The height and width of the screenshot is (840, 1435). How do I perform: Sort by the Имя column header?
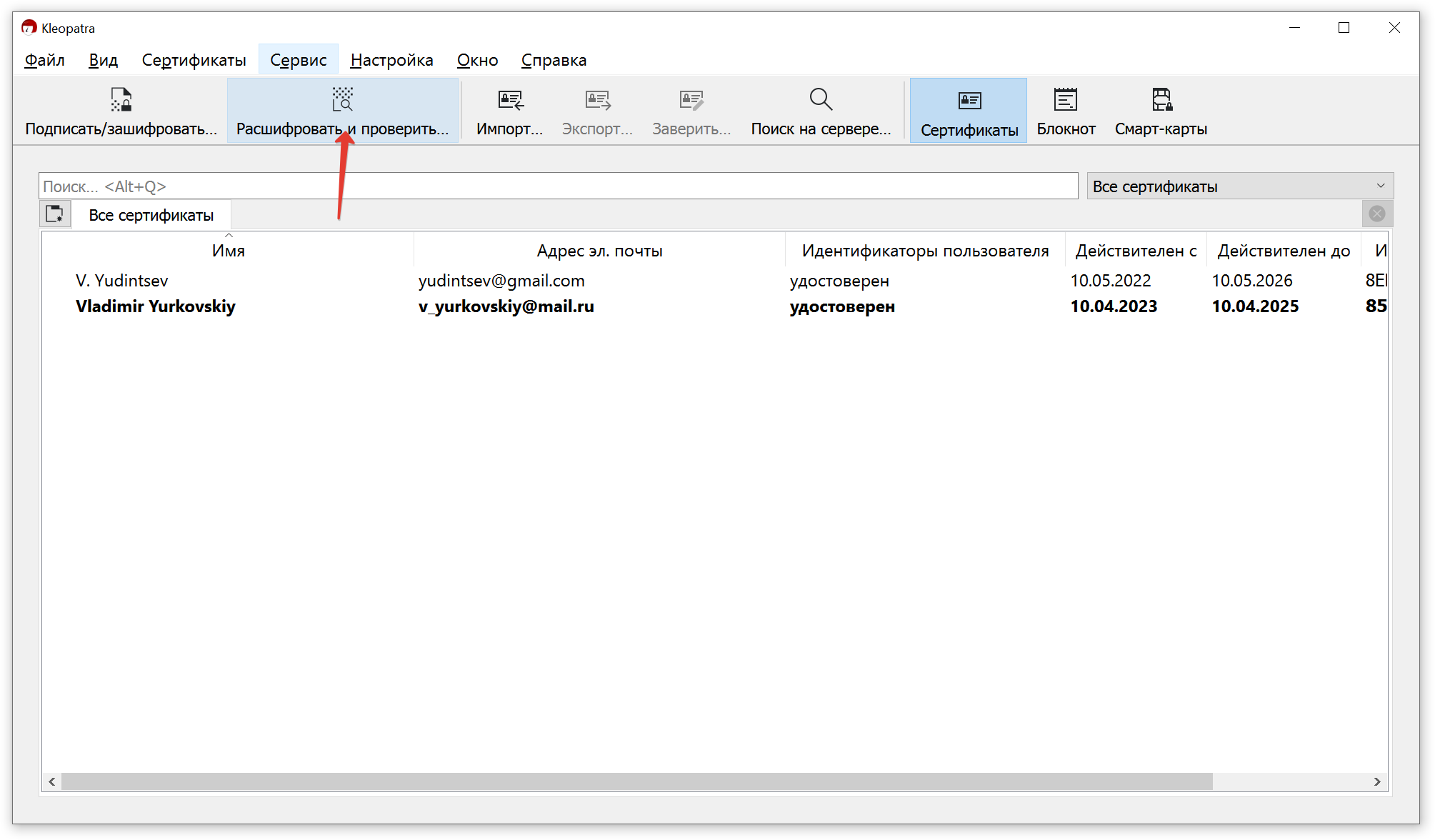pyautogui.click(x=229, y=251)
